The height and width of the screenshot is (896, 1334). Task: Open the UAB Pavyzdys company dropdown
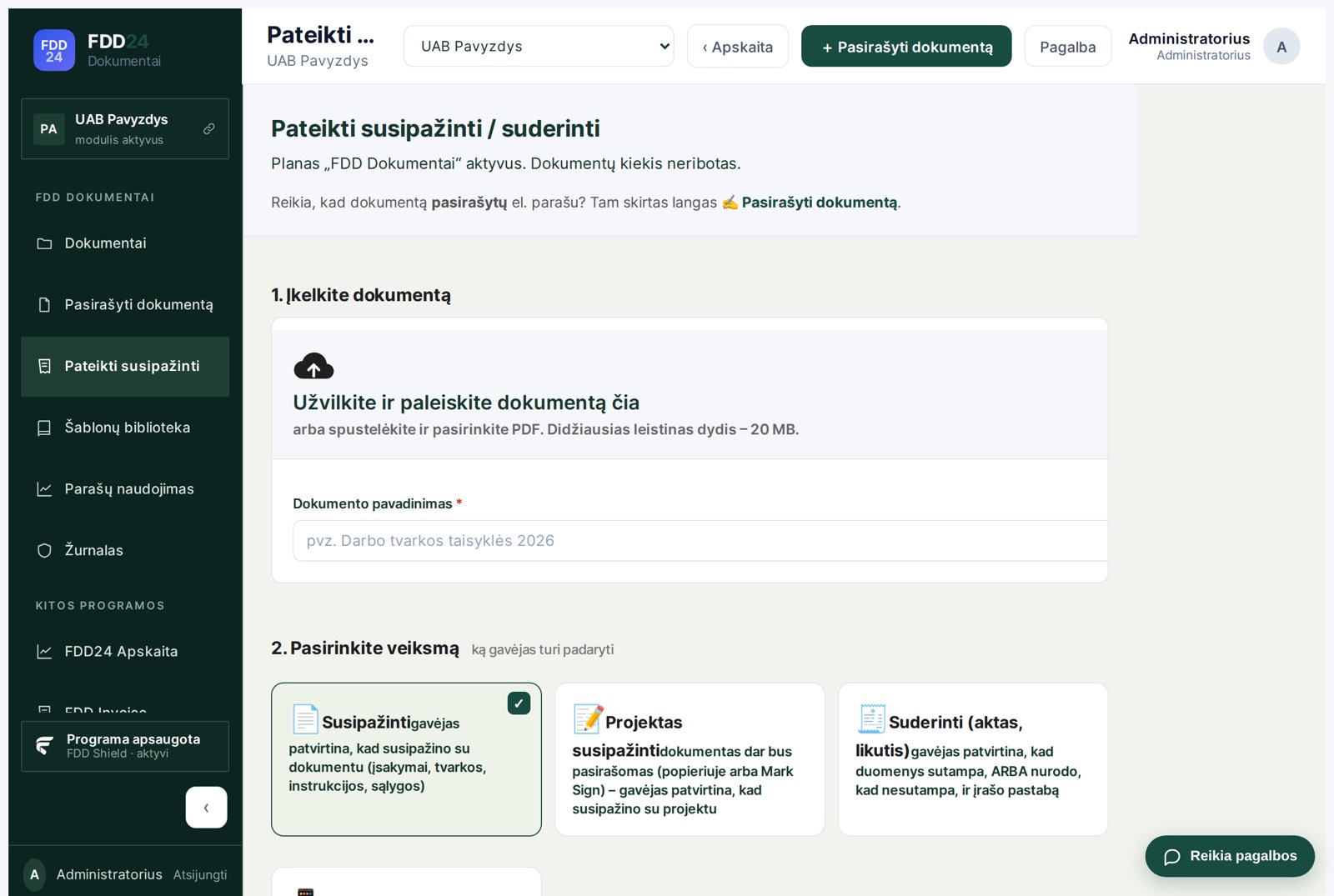click(539, 46)
